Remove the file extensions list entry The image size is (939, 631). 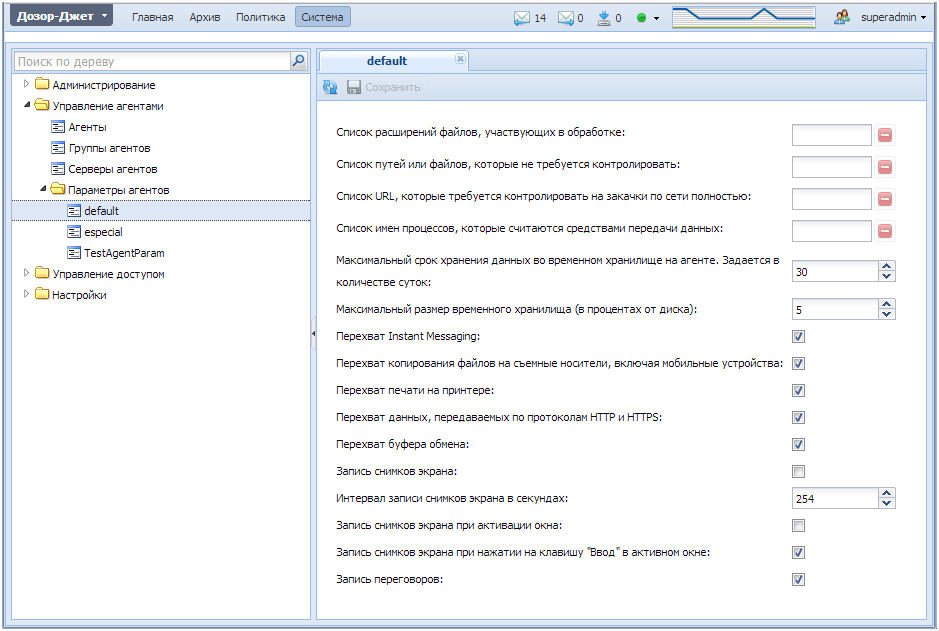tap(885, 135)
